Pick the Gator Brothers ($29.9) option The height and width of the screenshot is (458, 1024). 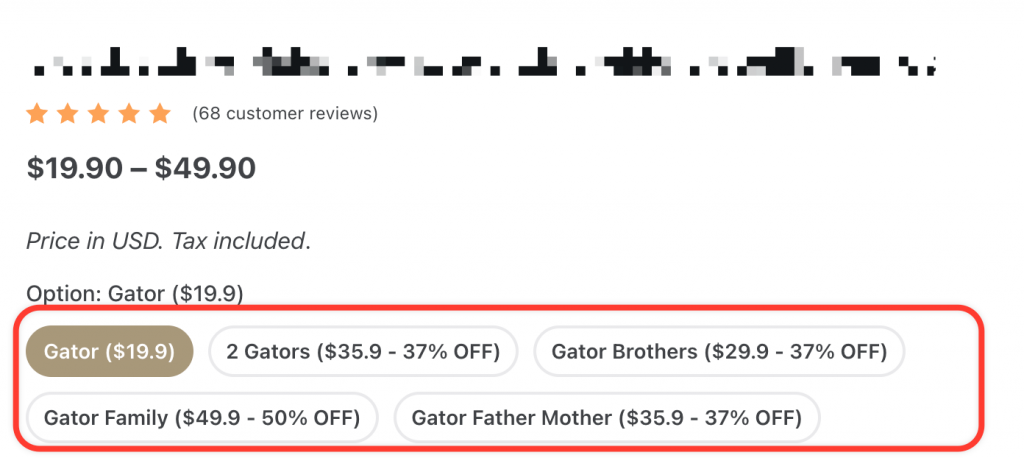719,352
